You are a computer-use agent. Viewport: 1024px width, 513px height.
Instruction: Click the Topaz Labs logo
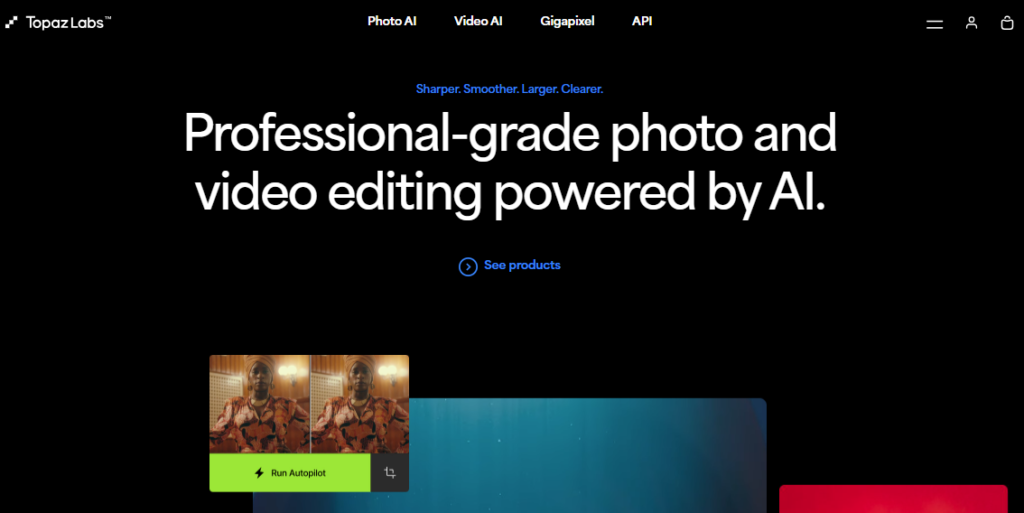[58, 22]
